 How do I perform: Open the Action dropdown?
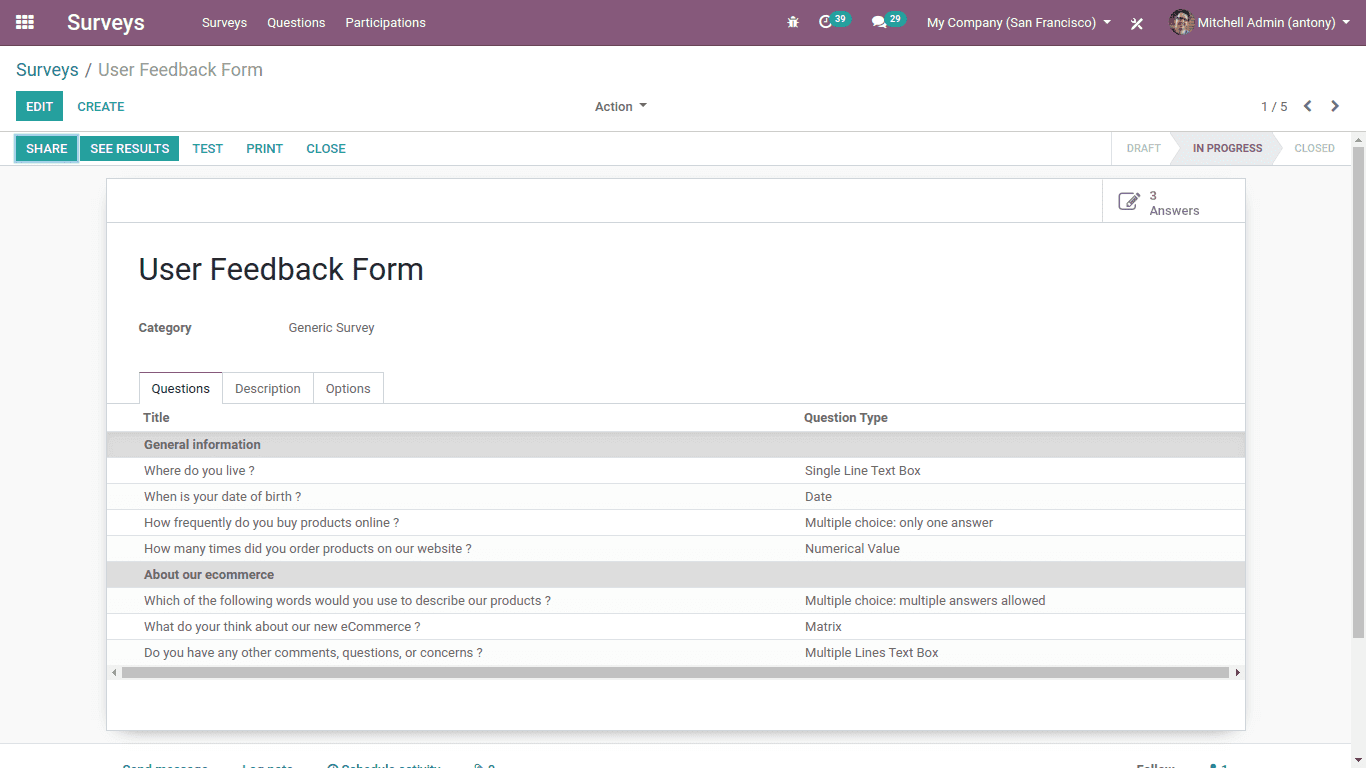pyautogui.click(x=621, y=106)
